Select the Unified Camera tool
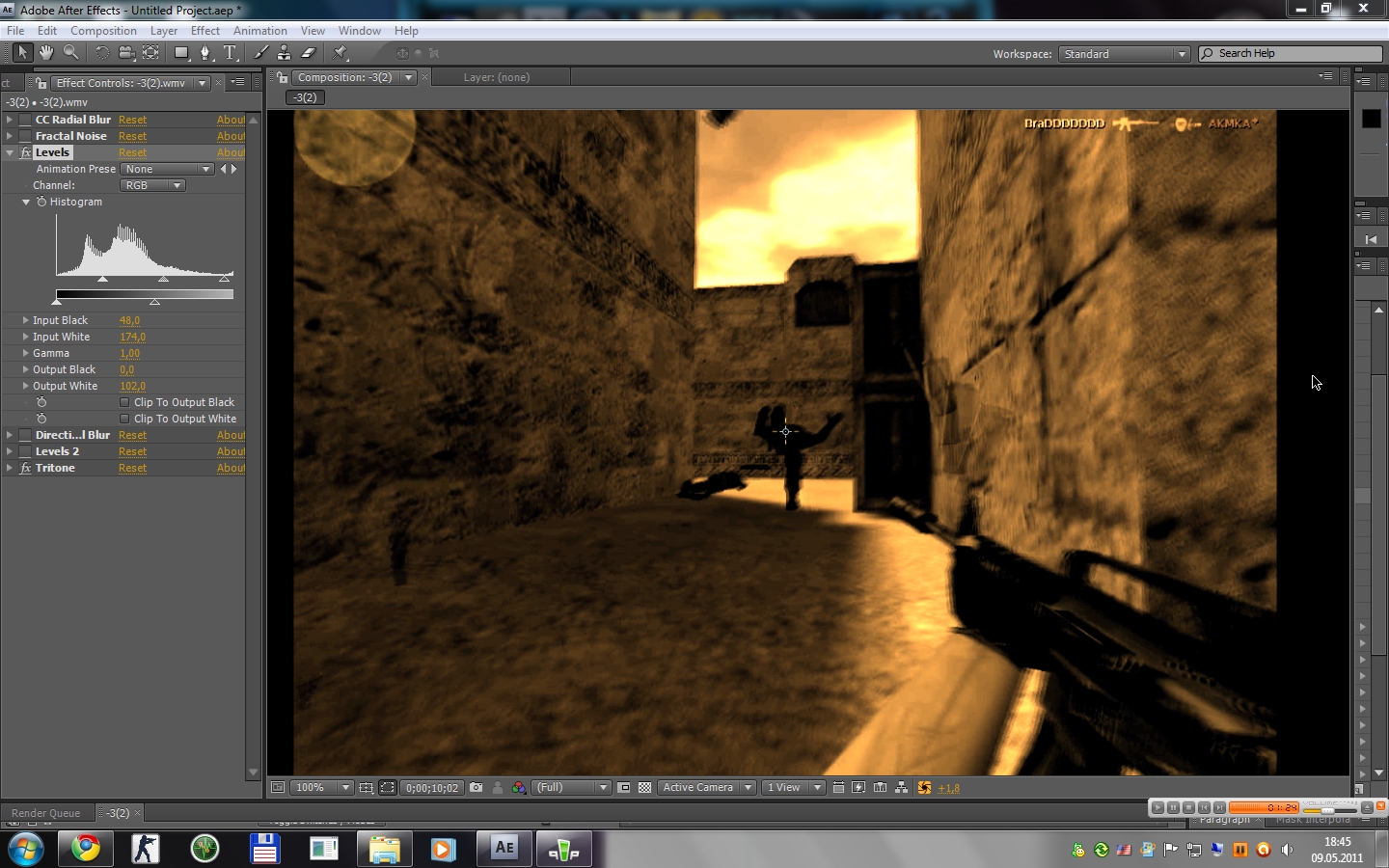Viewport: 1389px width, 868px height. pyautogui.click(x=125, y=53)
